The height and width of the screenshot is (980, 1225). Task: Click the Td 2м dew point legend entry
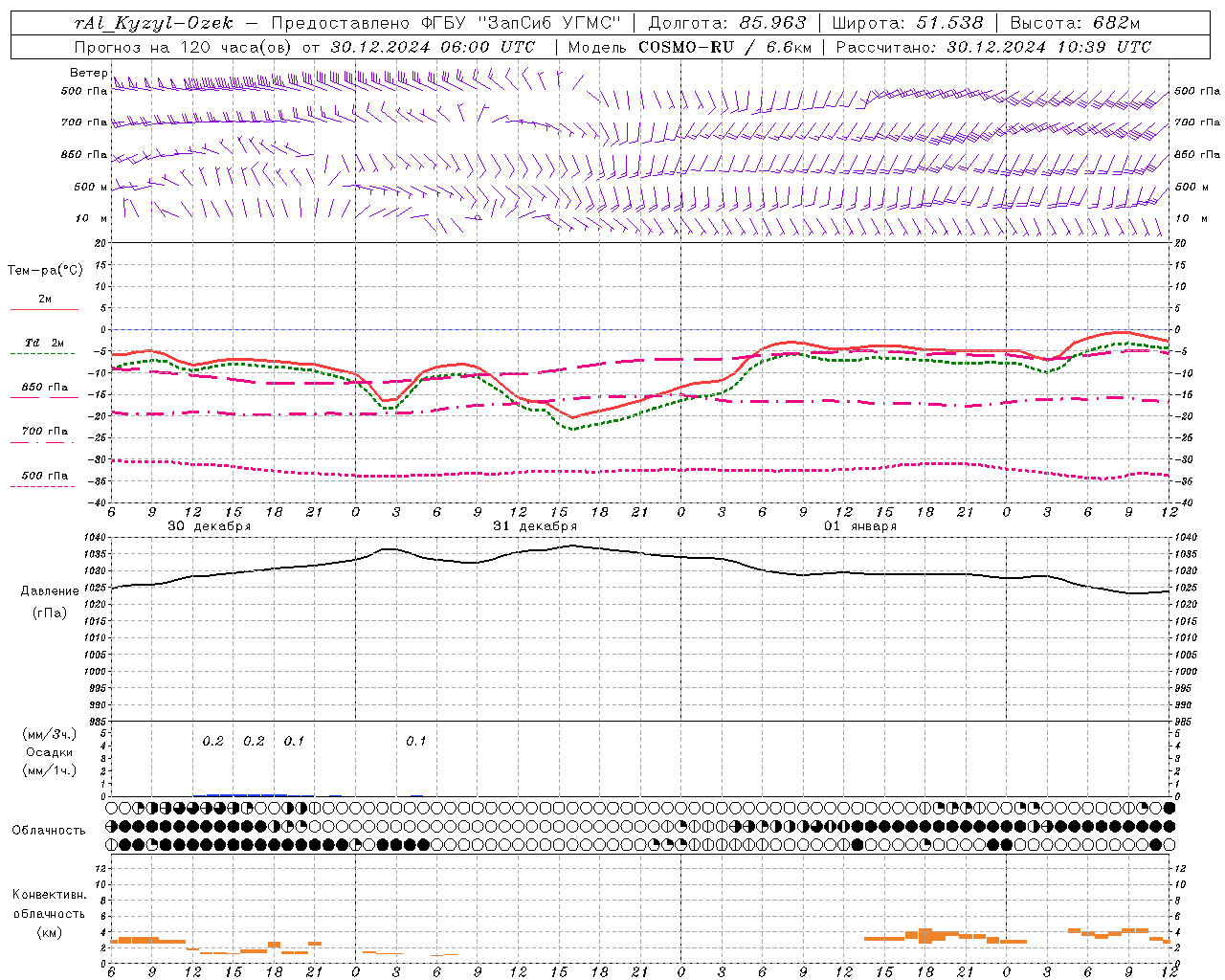pyautogui.click(x=45, y=343)
